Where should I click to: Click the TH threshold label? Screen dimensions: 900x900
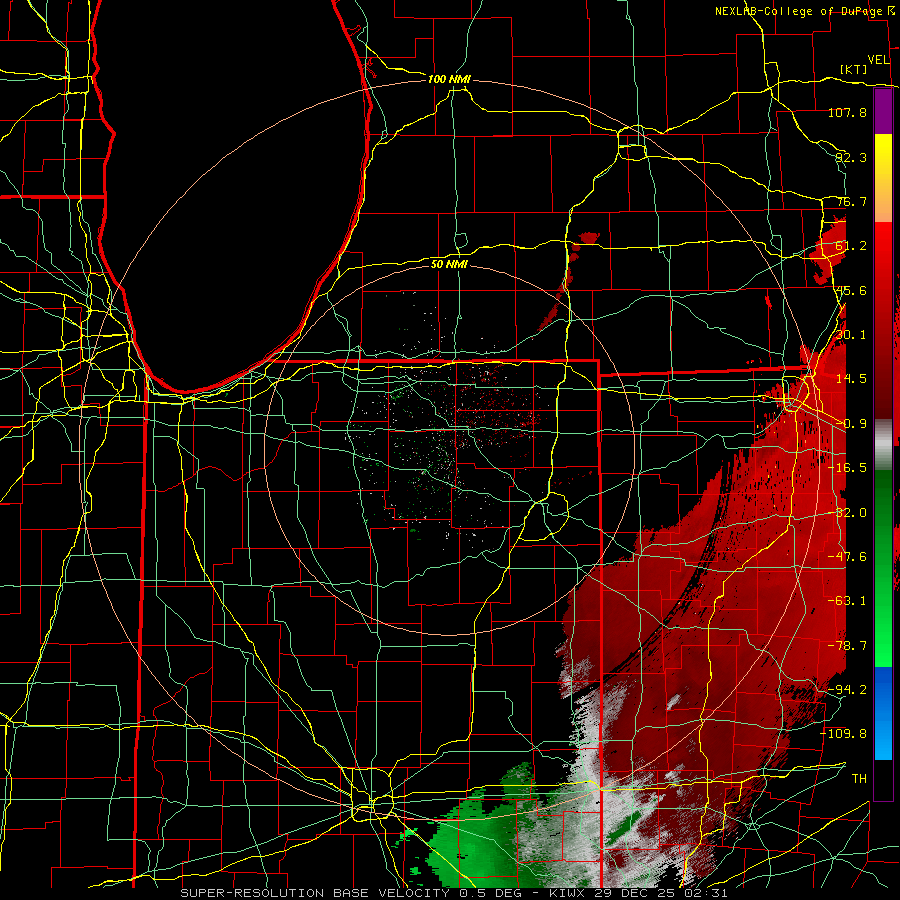(859, 779)
